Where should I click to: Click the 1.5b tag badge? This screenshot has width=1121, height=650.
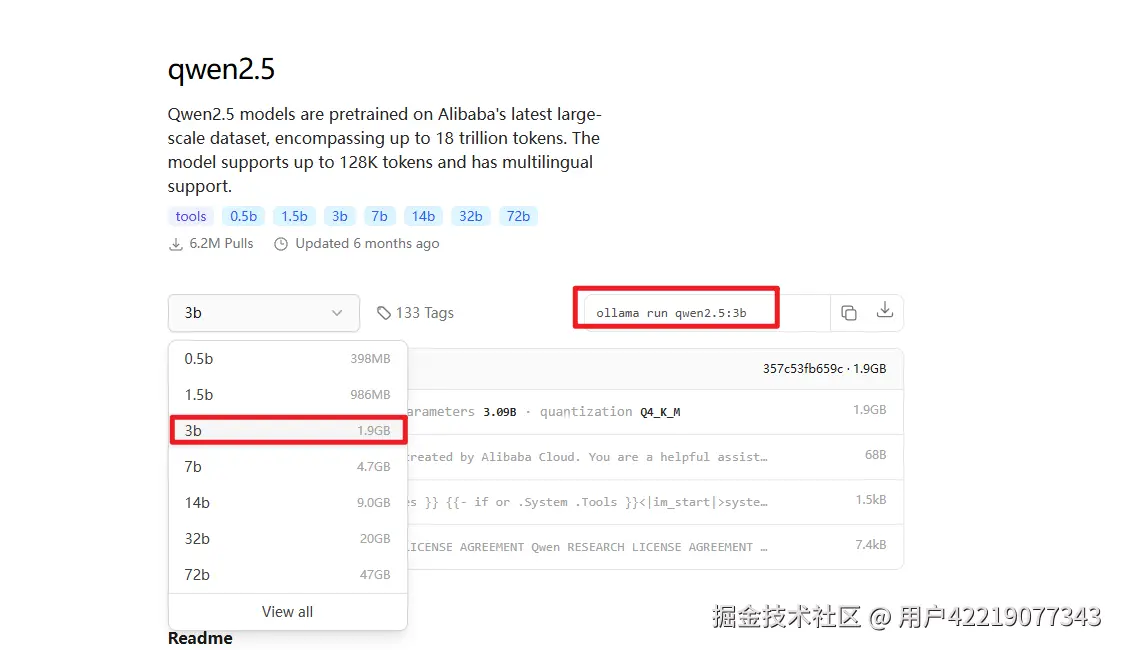coord(294,216)
